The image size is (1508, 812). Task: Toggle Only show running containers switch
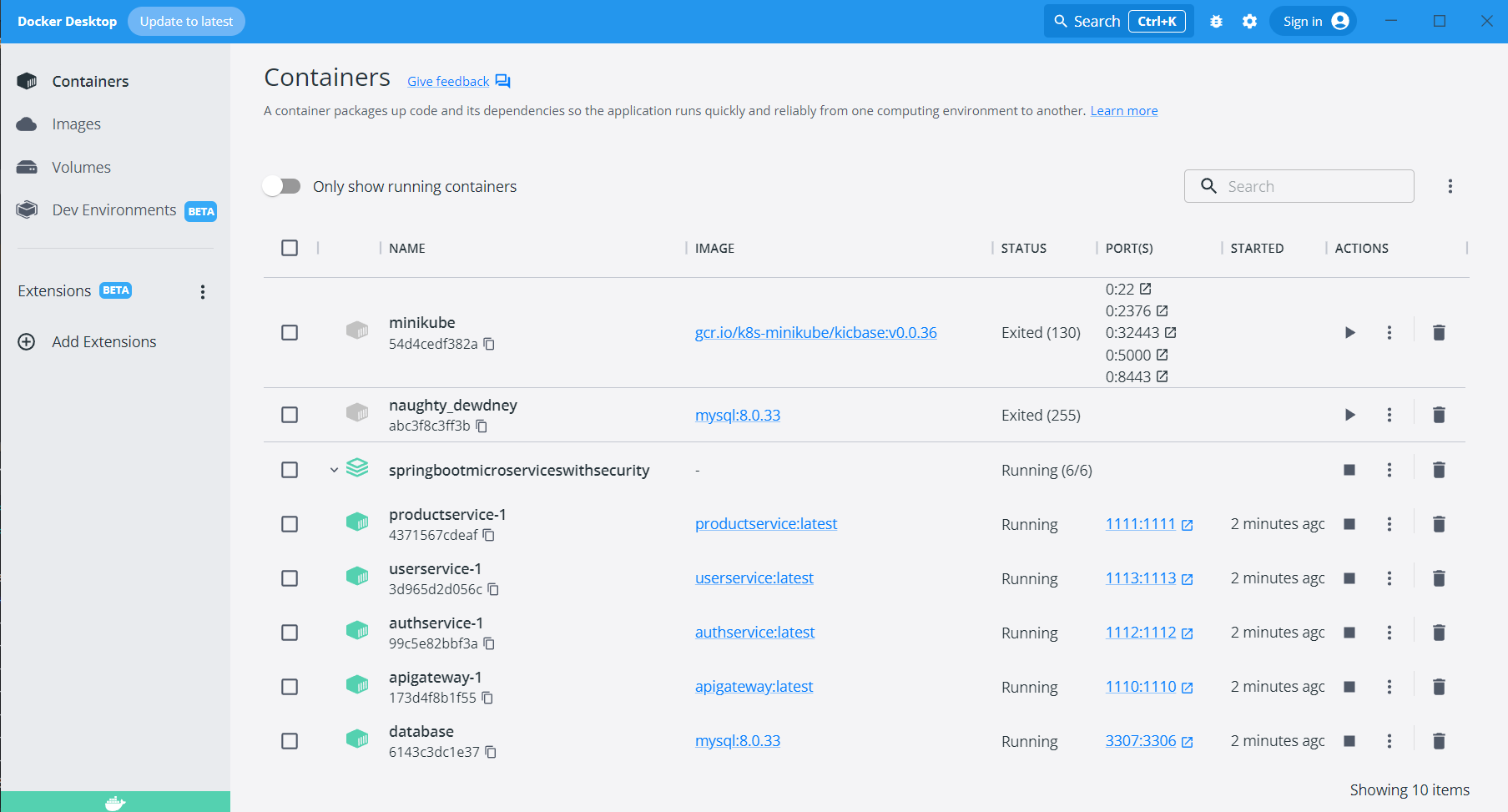(282, 186)
